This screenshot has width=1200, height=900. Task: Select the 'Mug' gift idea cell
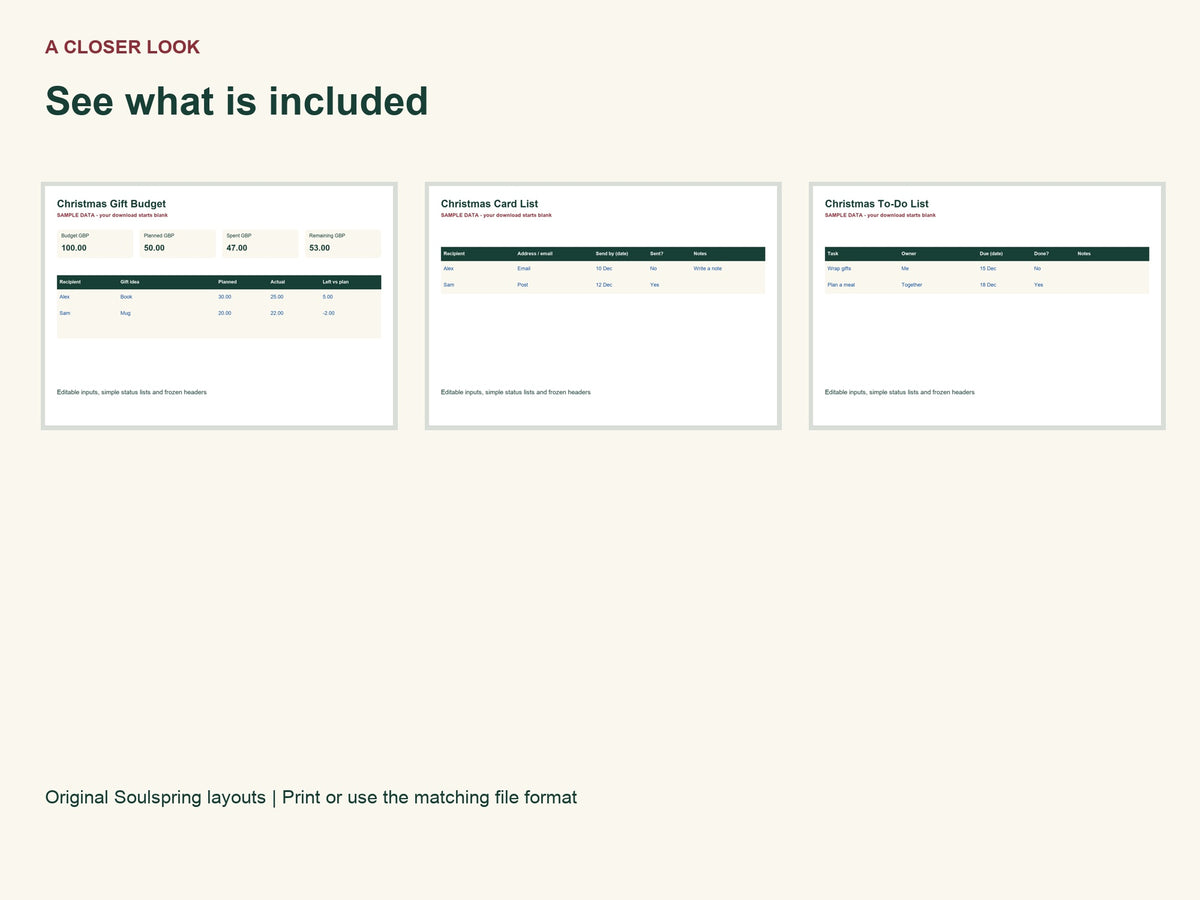tap(125, 313)
